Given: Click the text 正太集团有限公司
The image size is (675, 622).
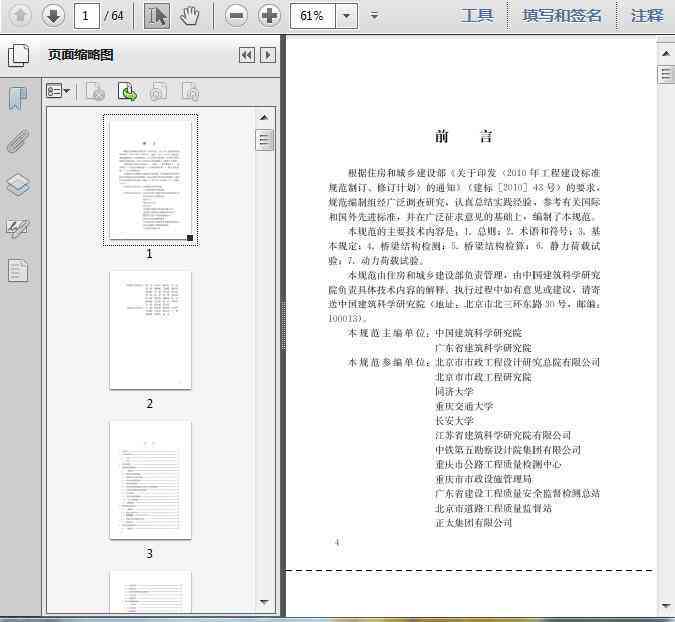Looking at the screenshot, I should click(474, 523).
